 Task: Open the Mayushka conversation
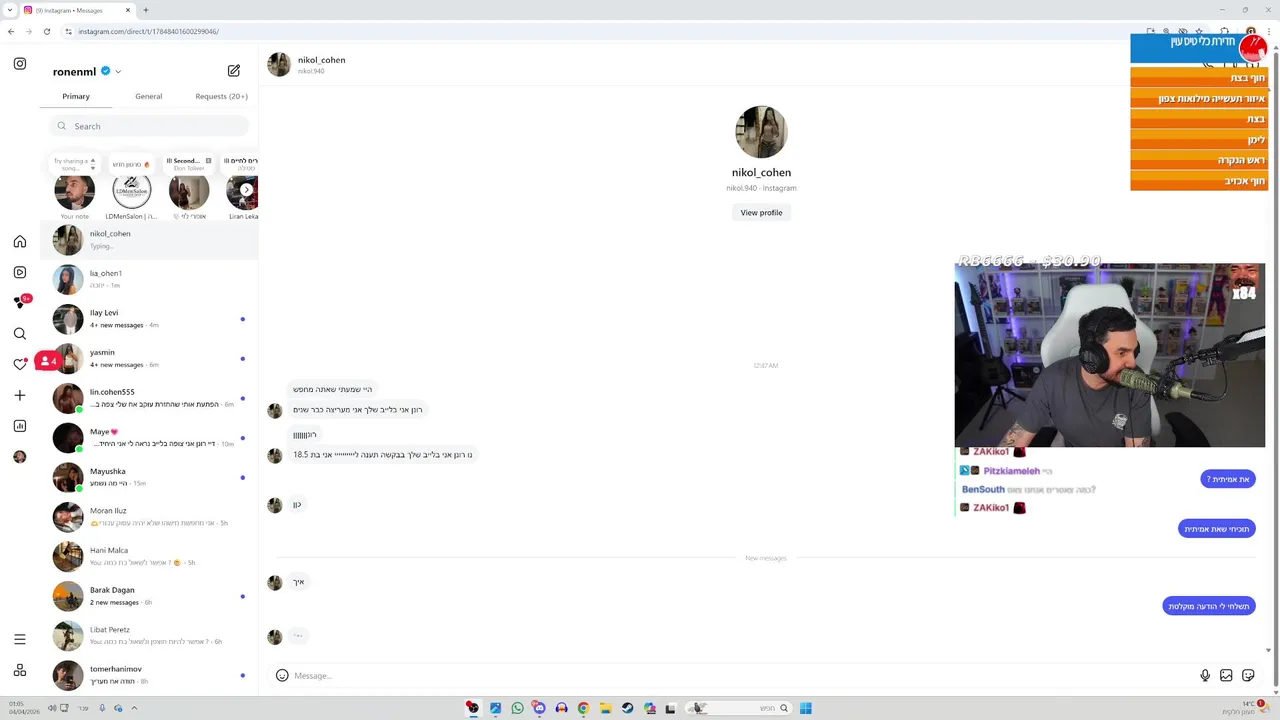pyautogui.click(x=149, y=477)
